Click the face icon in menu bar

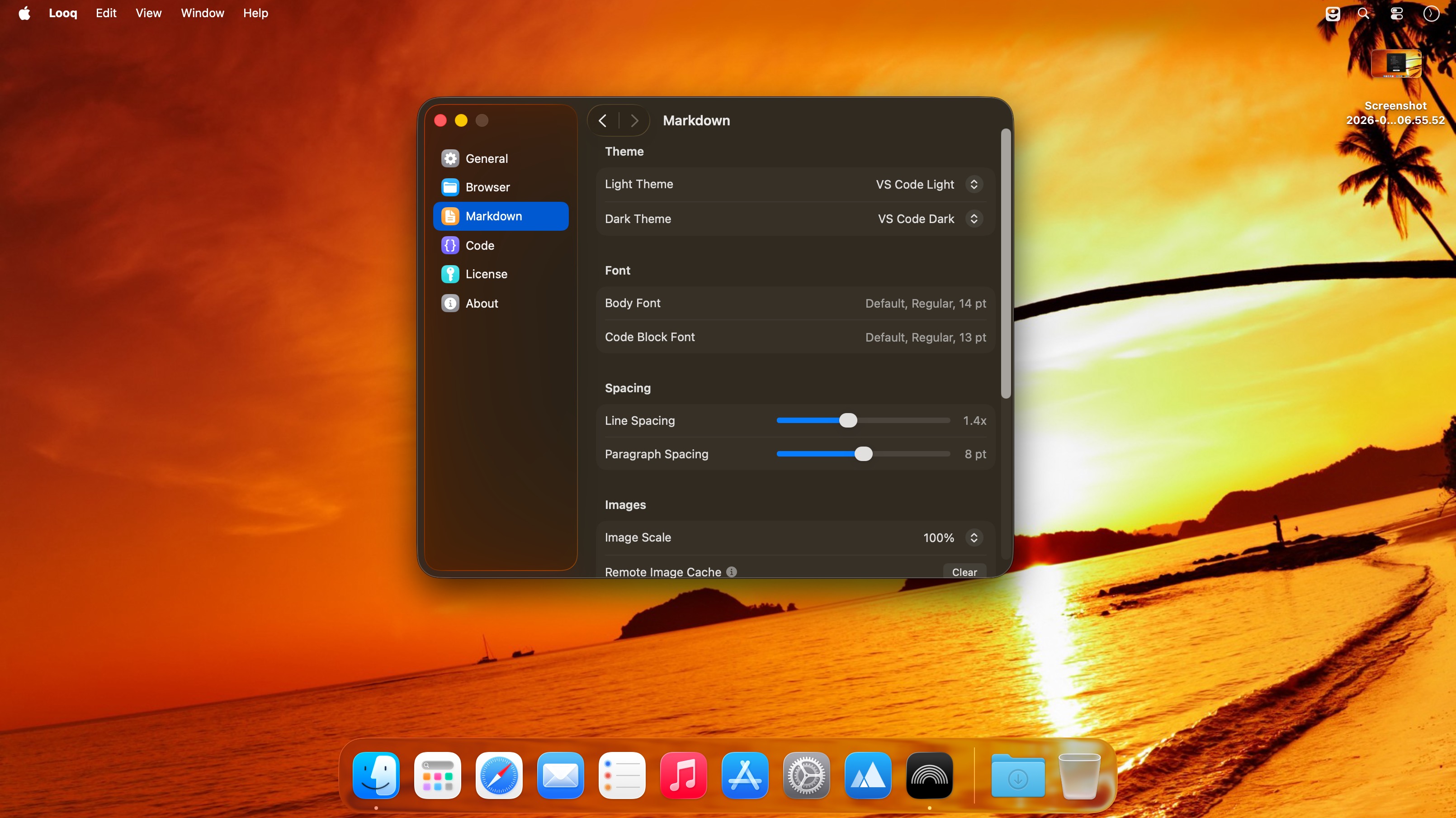pos(1333,13)
